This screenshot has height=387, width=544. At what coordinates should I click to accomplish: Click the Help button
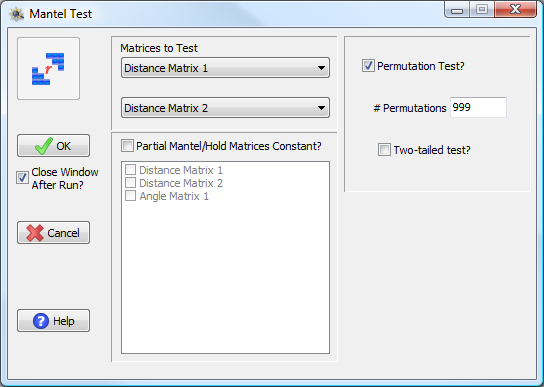pos(53,321)
